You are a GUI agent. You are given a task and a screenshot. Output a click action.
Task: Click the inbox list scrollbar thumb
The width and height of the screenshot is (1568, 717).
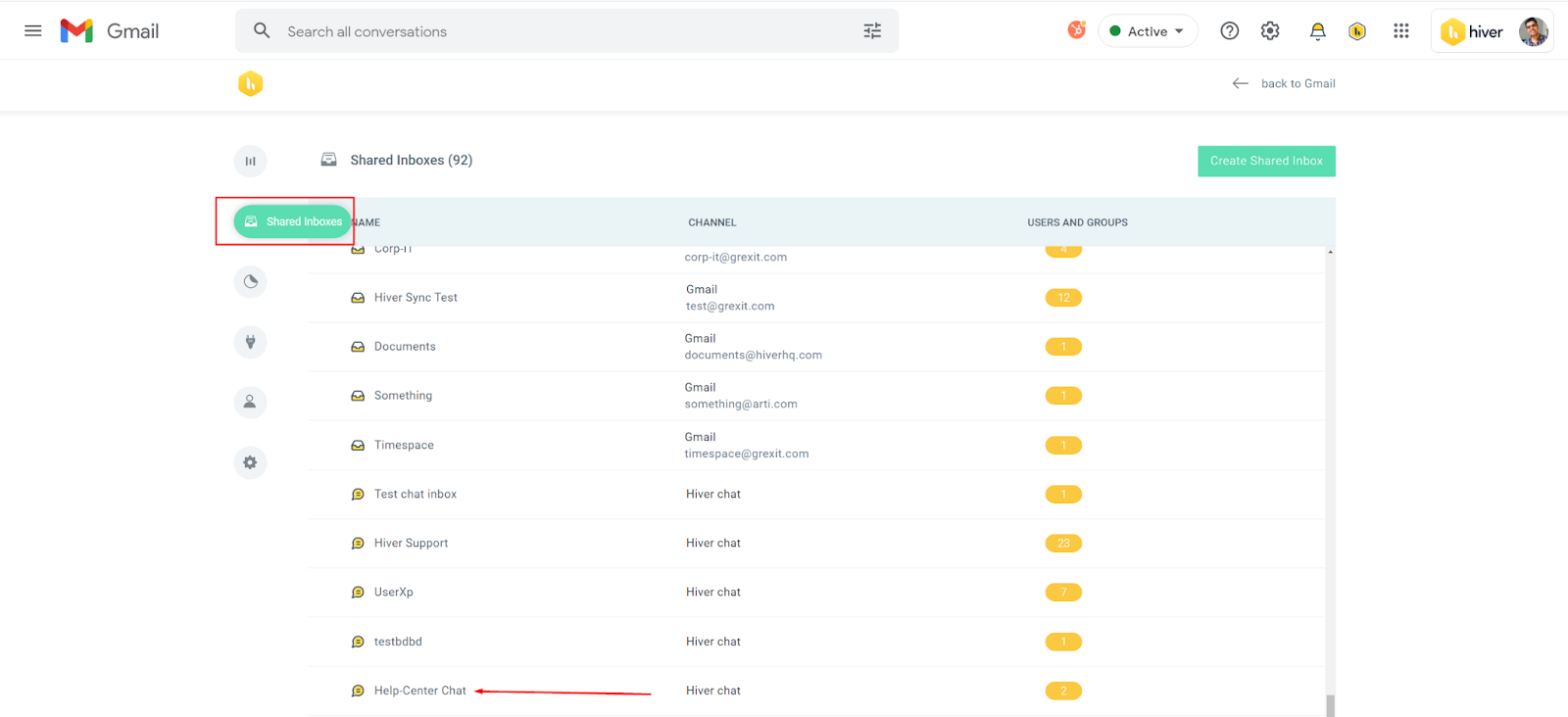coord(1330,705)
